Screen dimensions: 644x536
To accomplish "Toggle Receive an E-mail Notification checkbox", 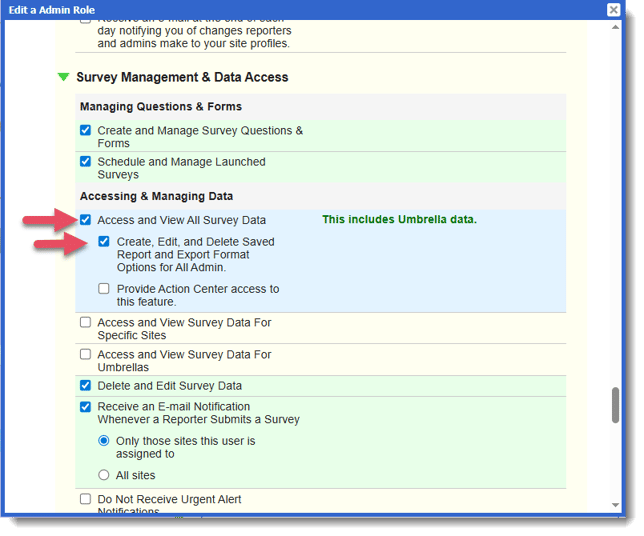I will (x=86, y=407).
